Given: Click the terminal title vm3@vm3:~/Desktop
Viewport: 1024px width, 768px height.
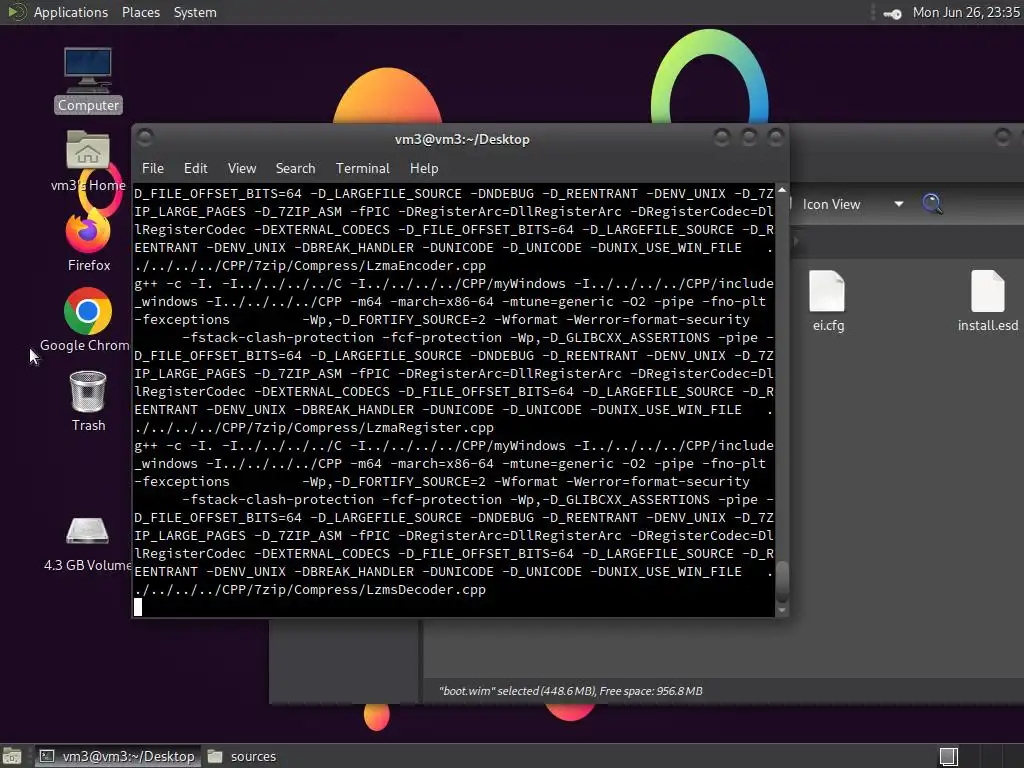Looking at the screenshot, I should (462, 139).
